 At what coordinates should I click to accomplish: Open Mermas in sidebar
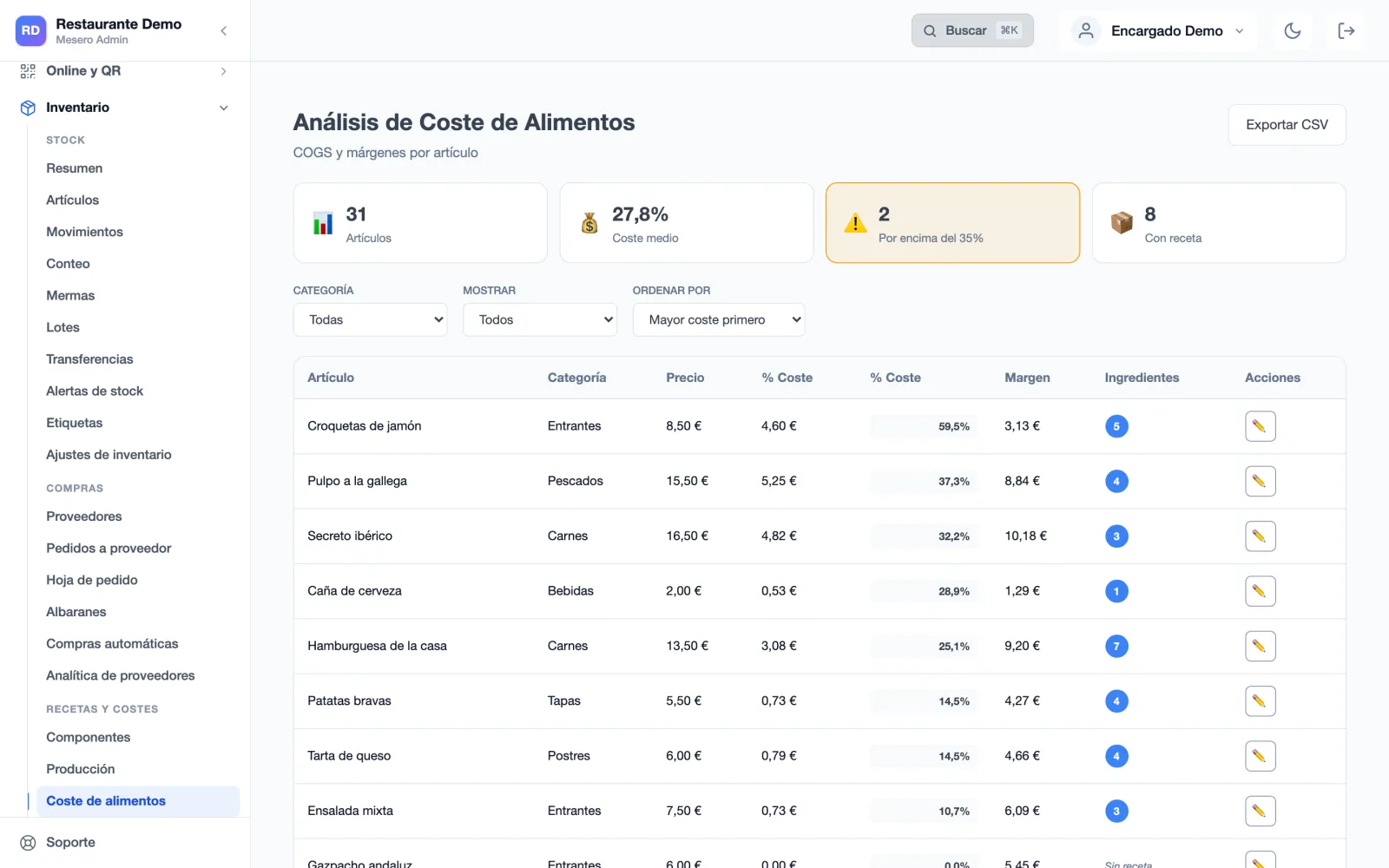pos(70,295)
